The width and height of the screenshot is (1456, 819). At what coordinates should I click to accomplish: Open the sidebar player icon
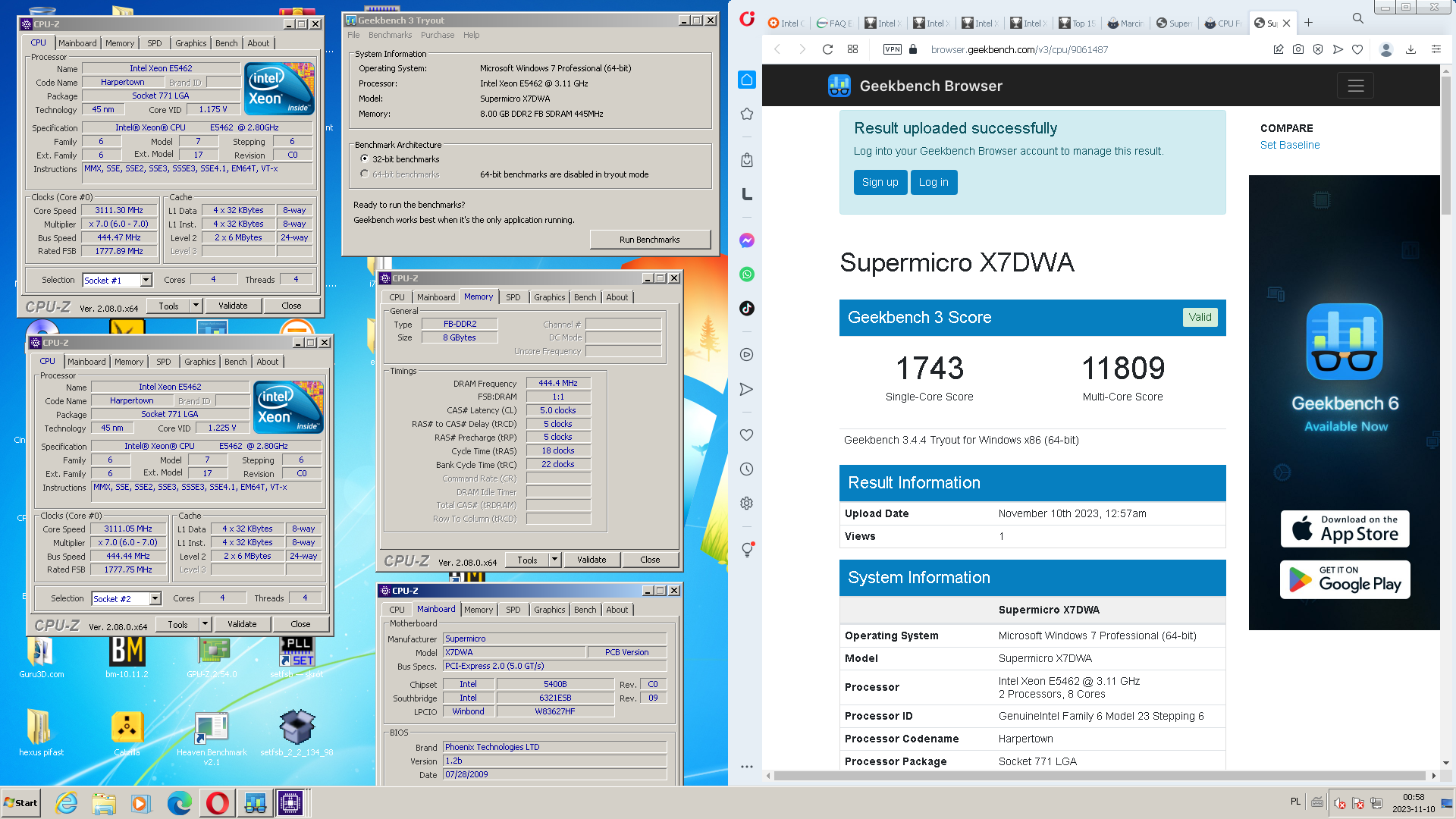pos(747,354)
